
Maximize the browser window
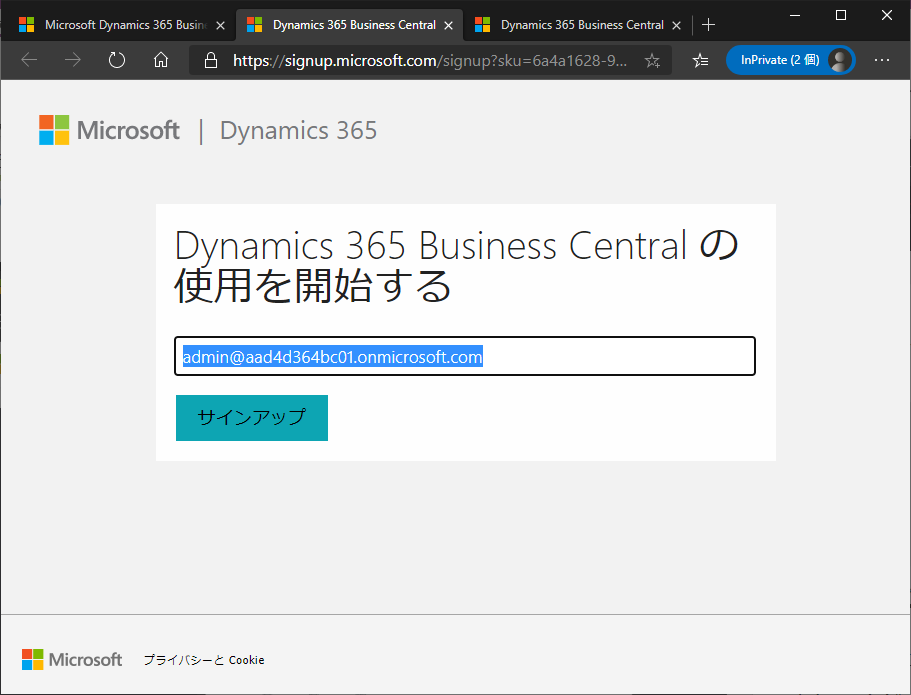click(x=841, y=15)
